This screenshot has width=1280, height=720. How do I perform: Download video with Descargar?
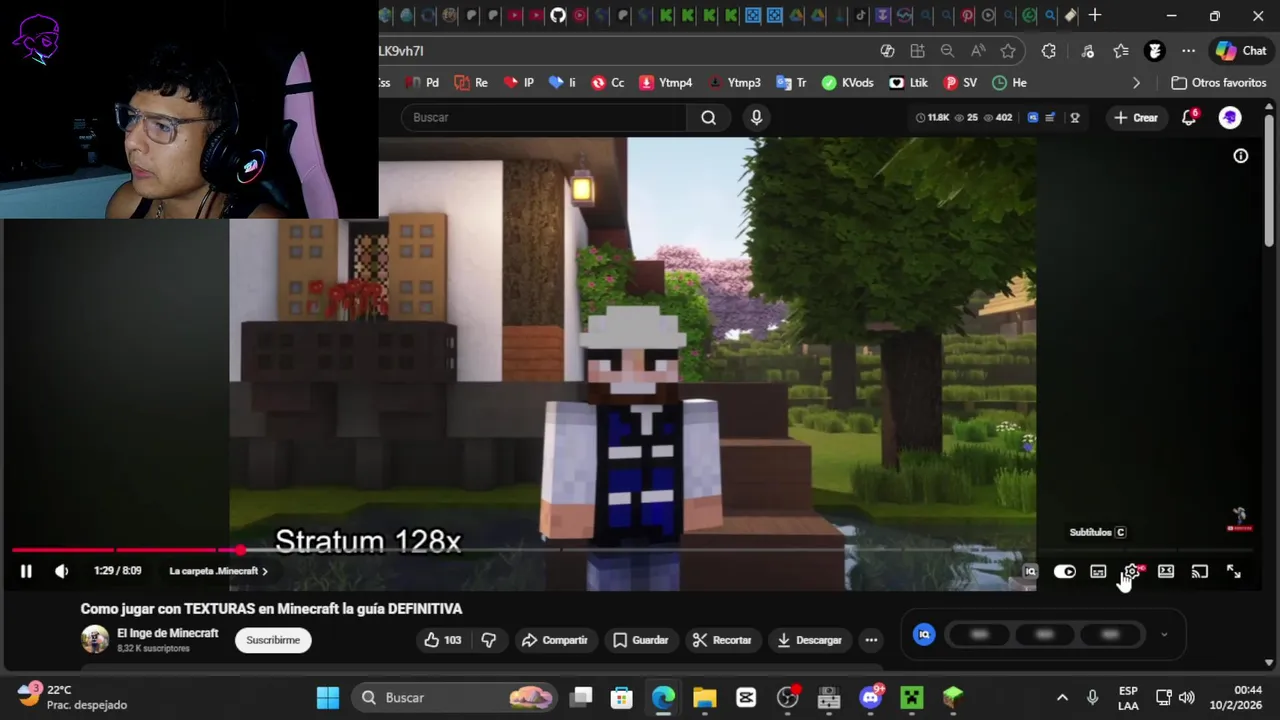pyautogui.click(x=809, y=640)
